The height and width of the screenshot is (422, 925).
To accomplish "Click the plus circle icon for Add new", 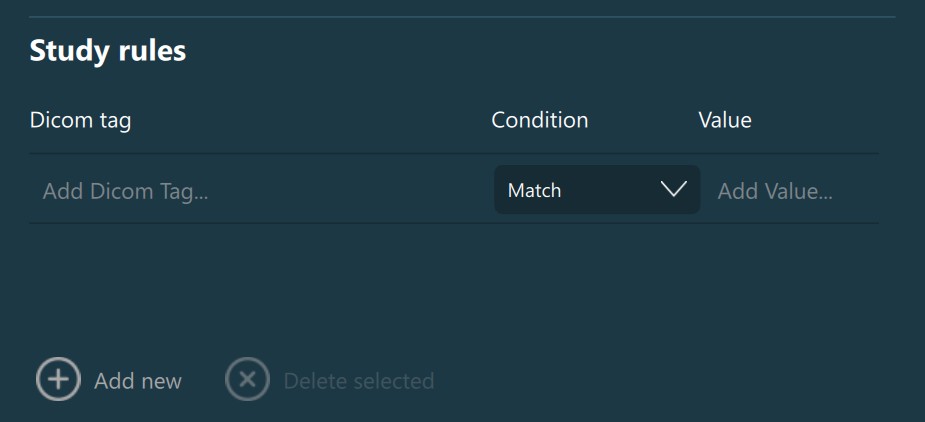I will [58, 380].
